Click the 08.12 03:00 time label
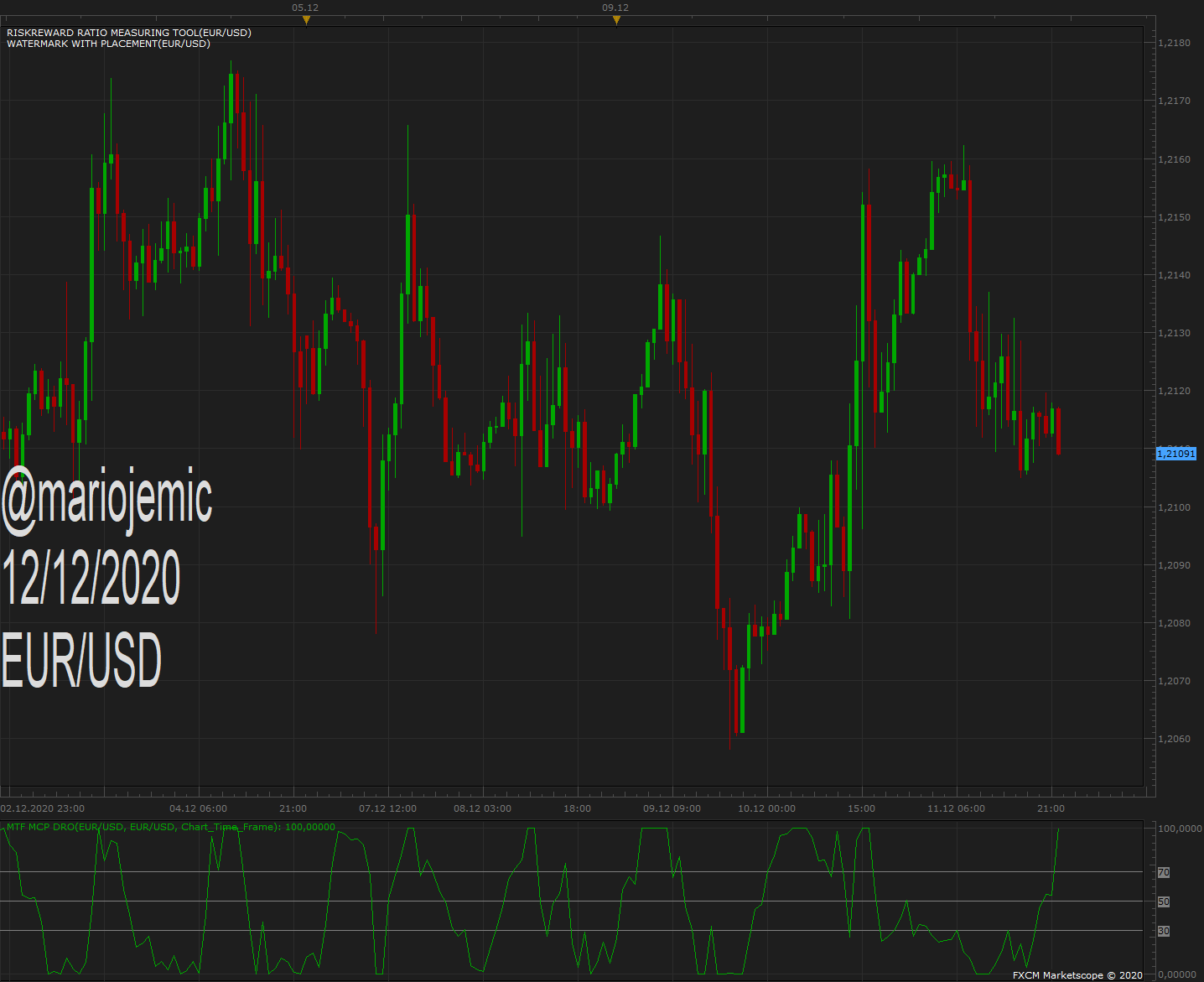Screen dimensions: 1204x982 (x=483, y=808)
